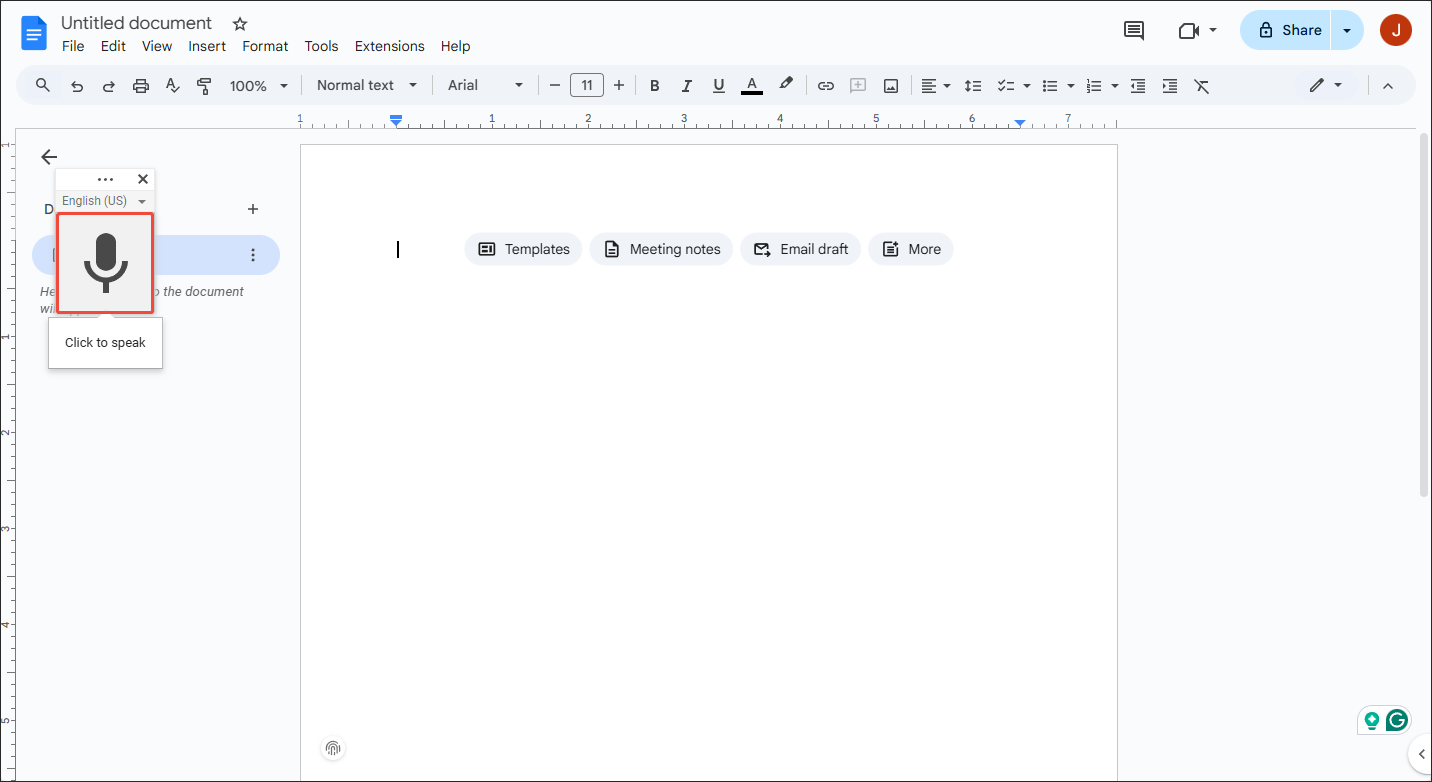The height and width of the screenshot is (782, 1432).
Task: Toggle underline formatting
Action: coord(718,85)
